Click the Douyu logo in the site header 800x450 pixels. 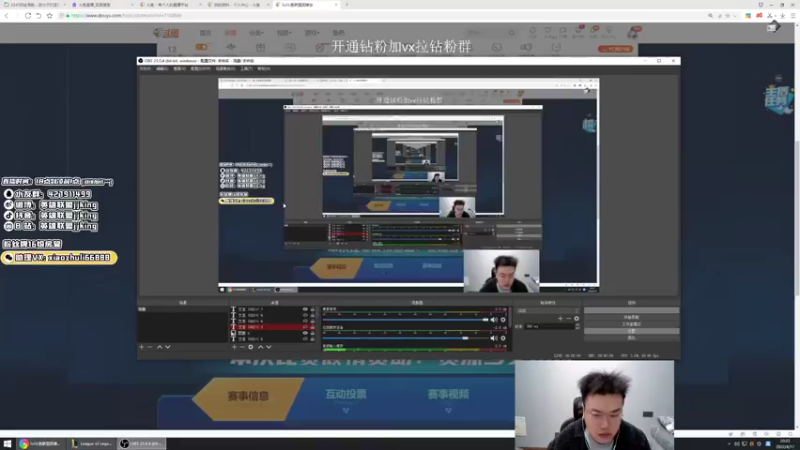click(x=166, y=33)
